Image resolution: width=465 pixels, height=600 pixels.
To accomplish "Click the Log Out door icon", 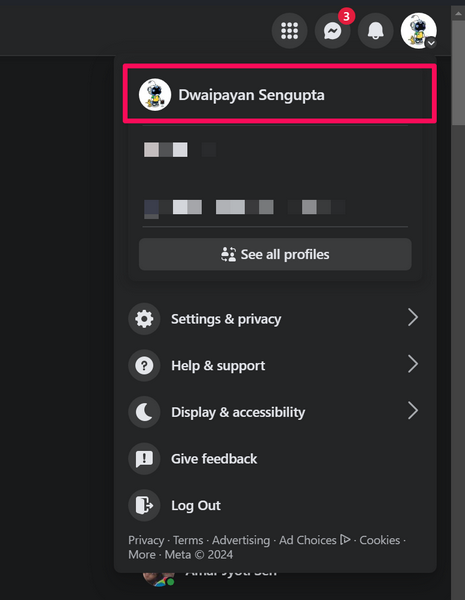I will (x=144, y=505).
